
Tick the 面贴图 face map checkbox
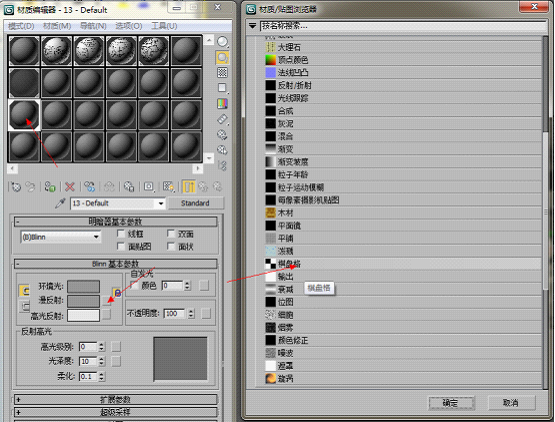[x=121, y=246]
